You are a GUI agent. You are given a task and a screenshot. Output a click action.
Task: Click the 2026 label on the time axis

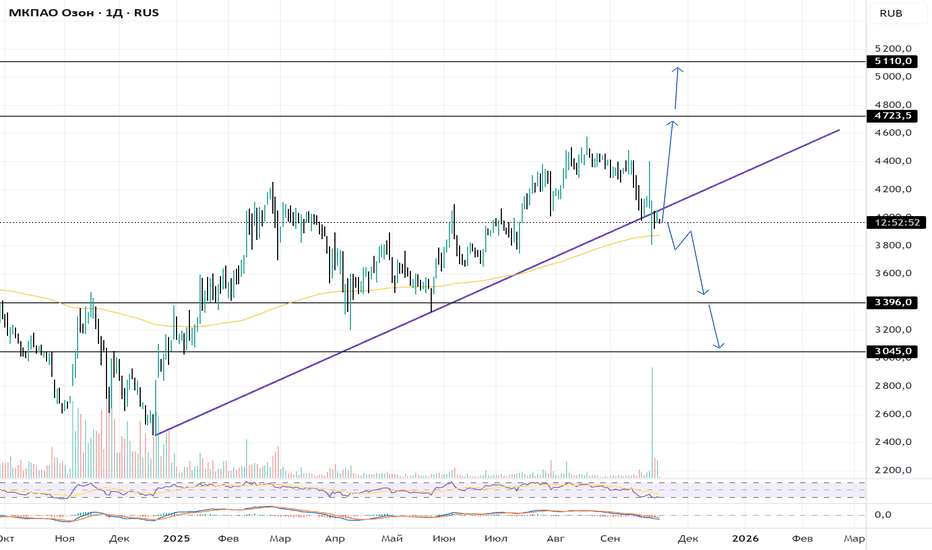744,538
